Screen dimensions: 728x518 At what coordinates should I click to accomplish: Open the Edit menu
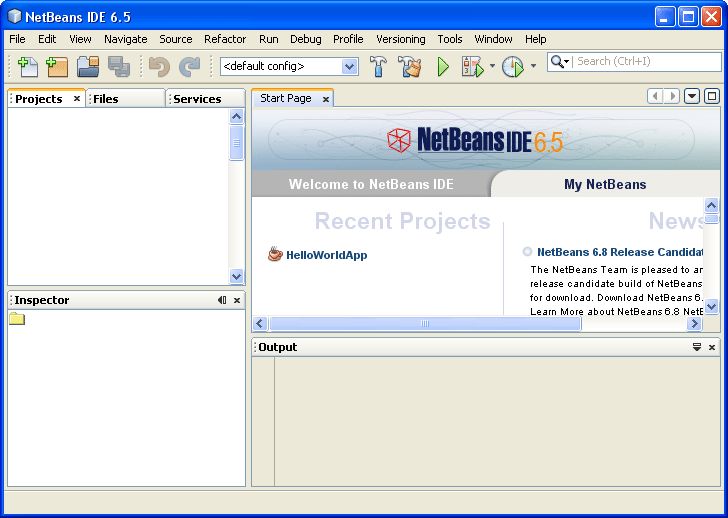click(x=47, y=39)
